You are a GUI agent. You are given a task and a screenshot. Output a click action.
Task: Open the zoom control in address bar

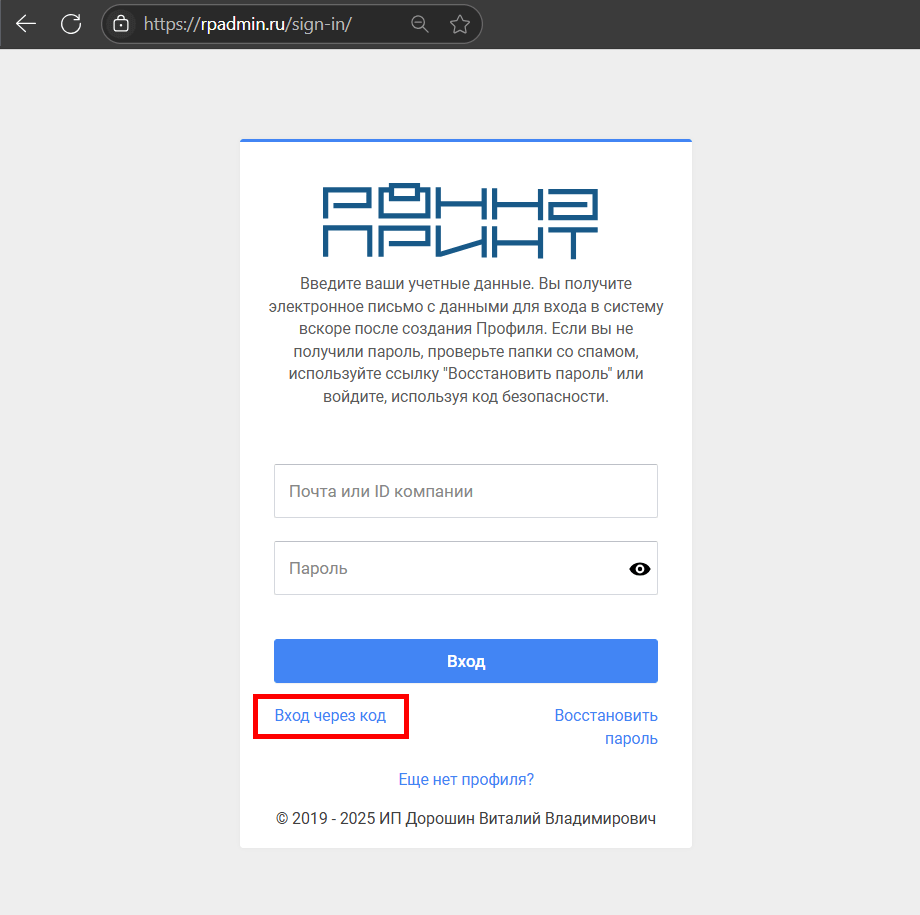pos(420,24)
